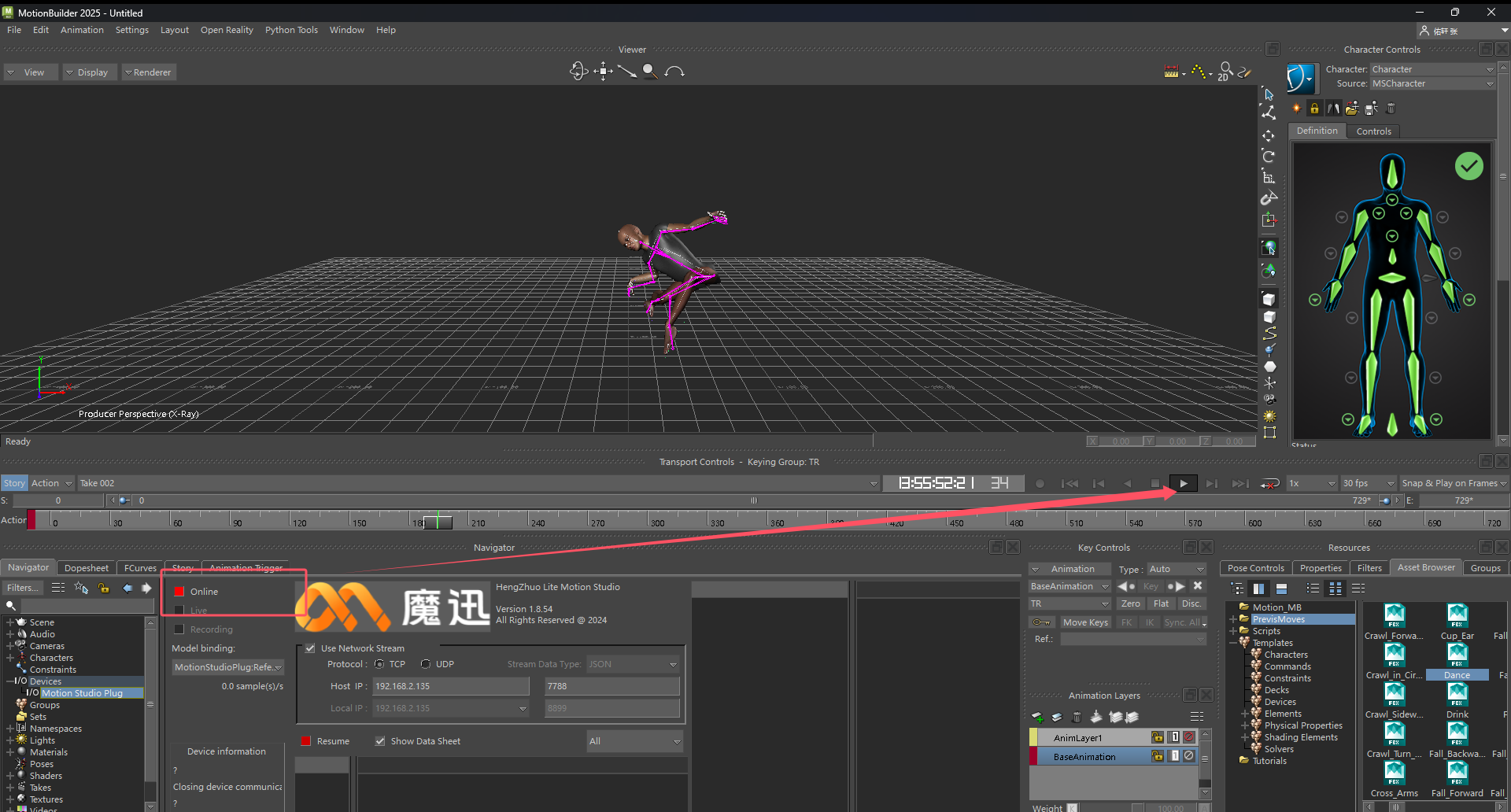
Task: Click the lock character icon
Action: click(1314, 109)
